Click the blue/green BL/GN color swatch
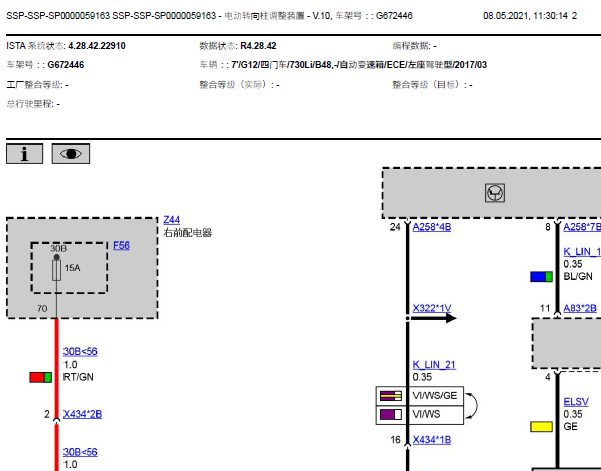 tap(542, 277)
